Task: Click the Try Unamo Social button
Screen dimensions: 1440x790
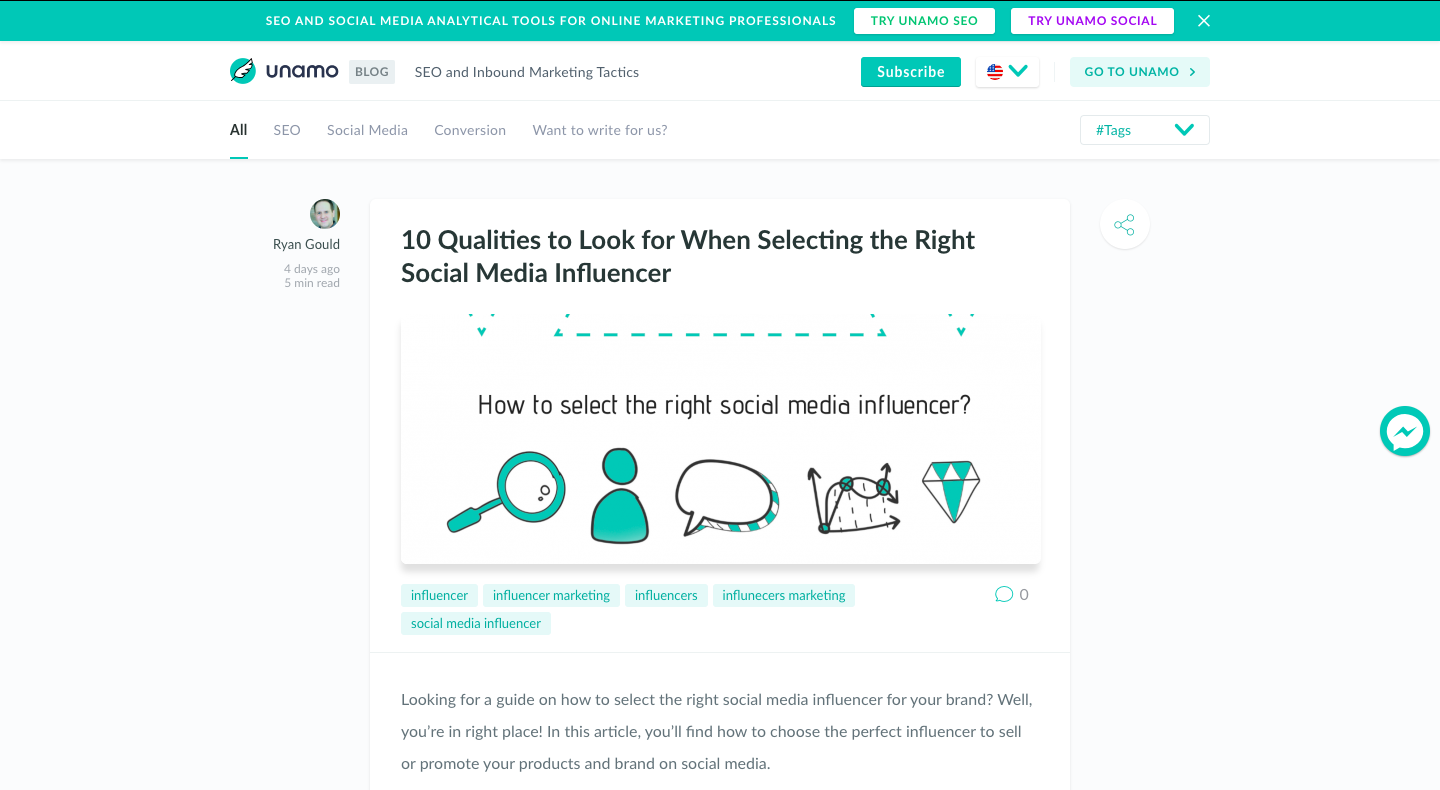Action: click(1092, 20)
